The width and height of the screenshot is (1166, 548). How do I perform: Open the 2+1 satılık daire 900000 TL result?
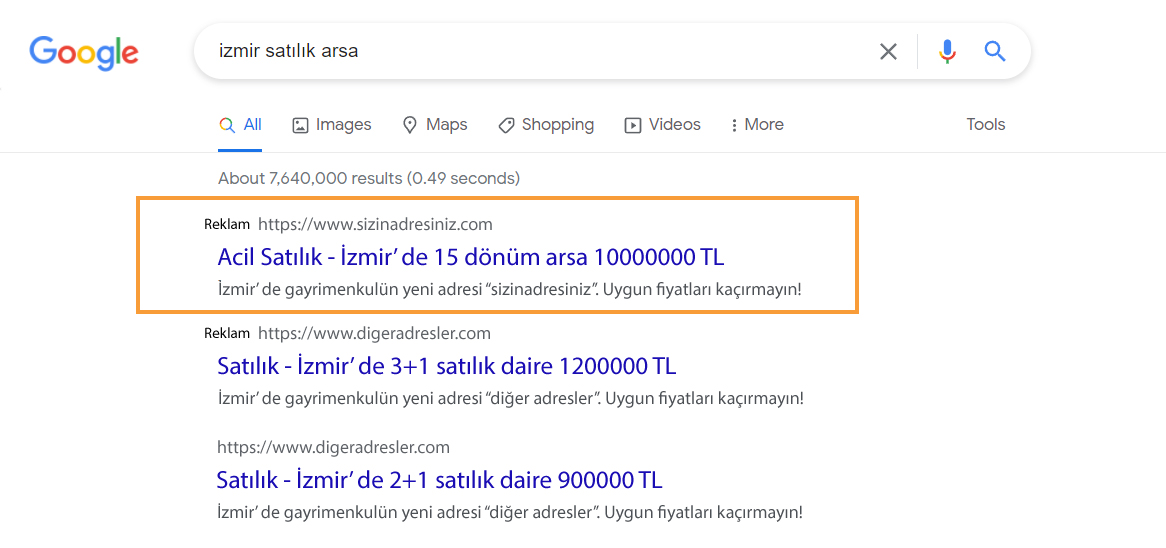(439, 480)
